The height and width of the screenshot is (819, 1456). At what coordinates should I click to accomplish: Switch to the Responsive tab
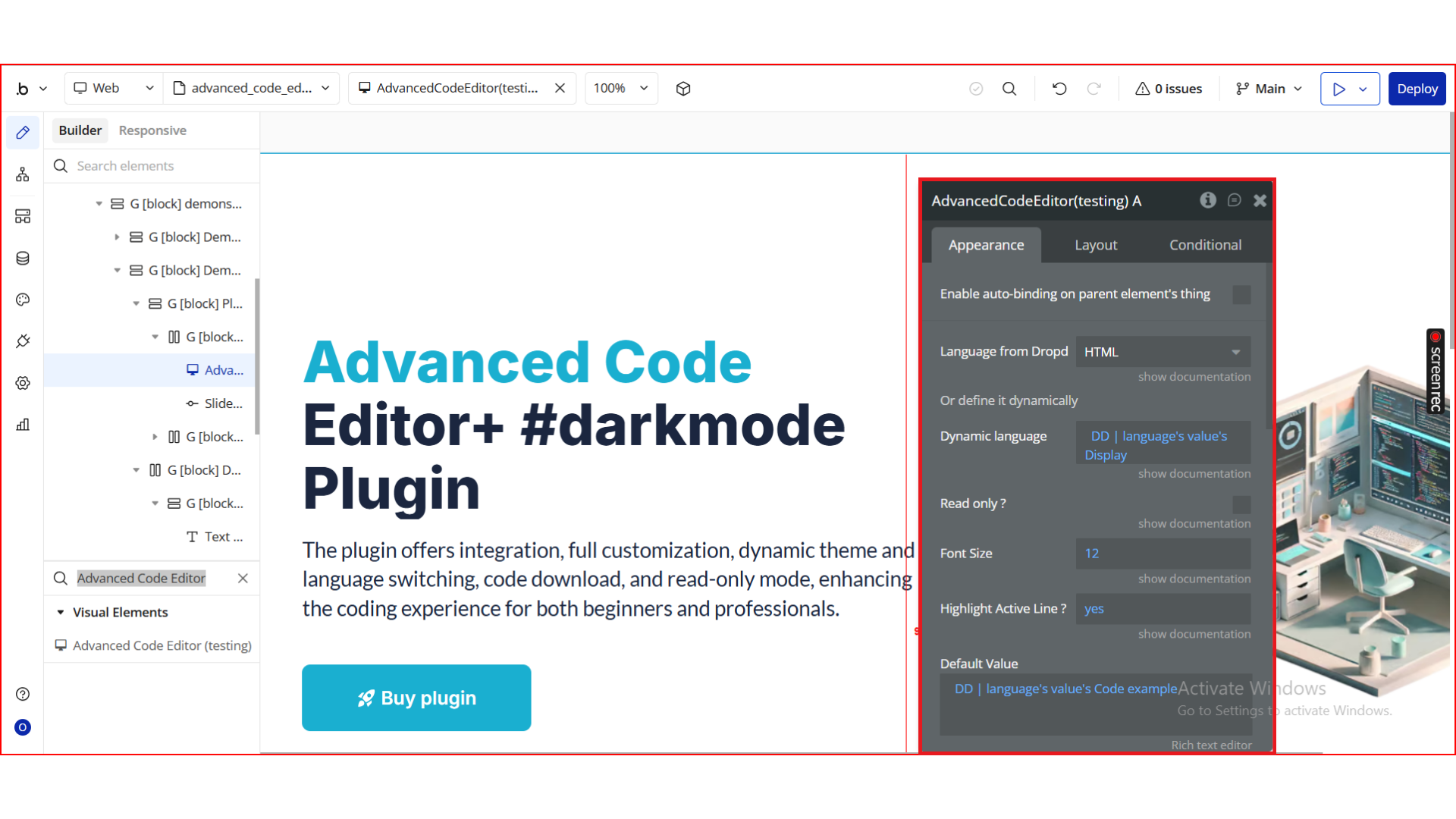click(152, 130)
